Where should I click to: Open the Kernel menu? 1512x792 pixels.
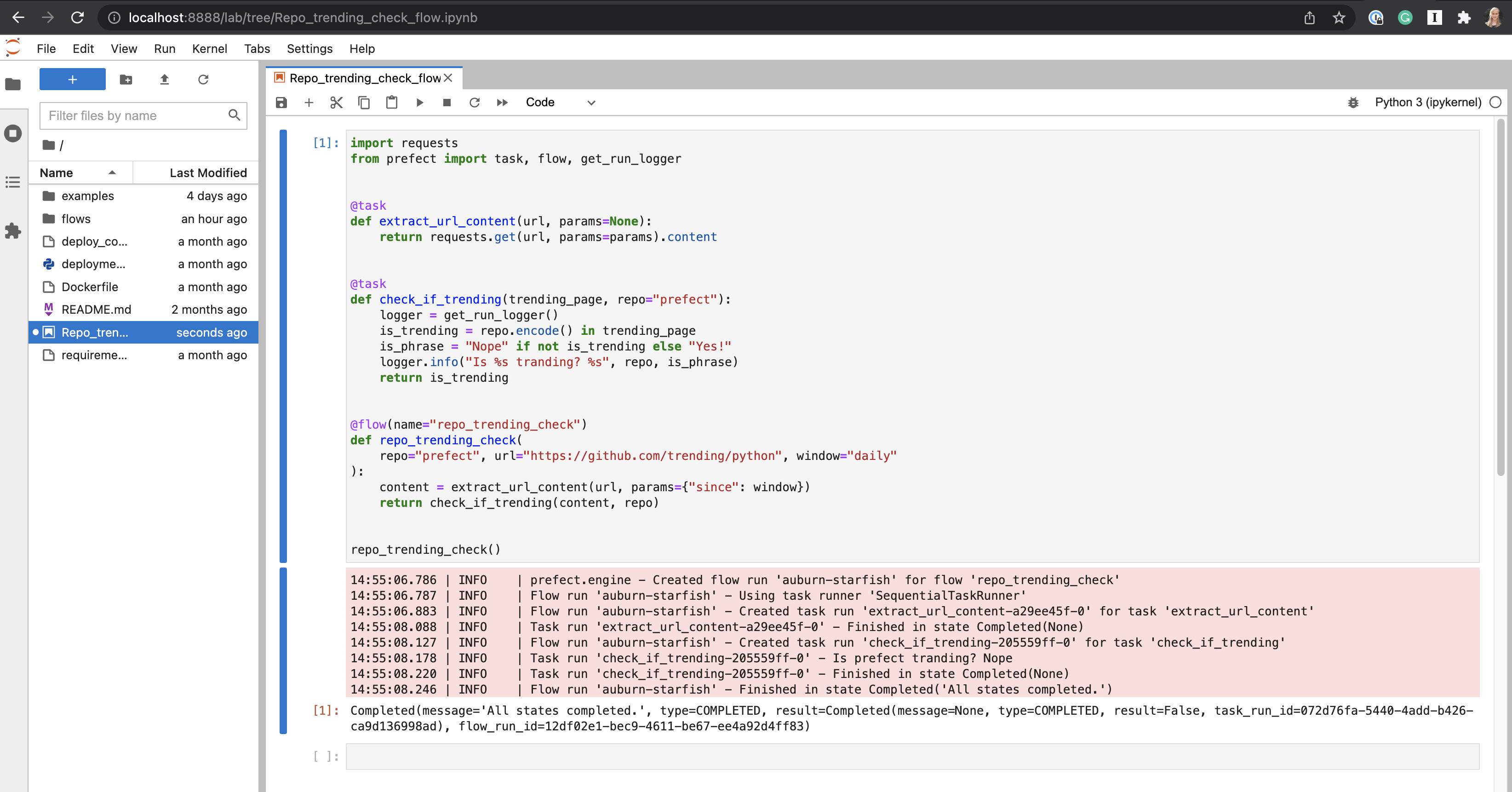click(x=209, y=49)
